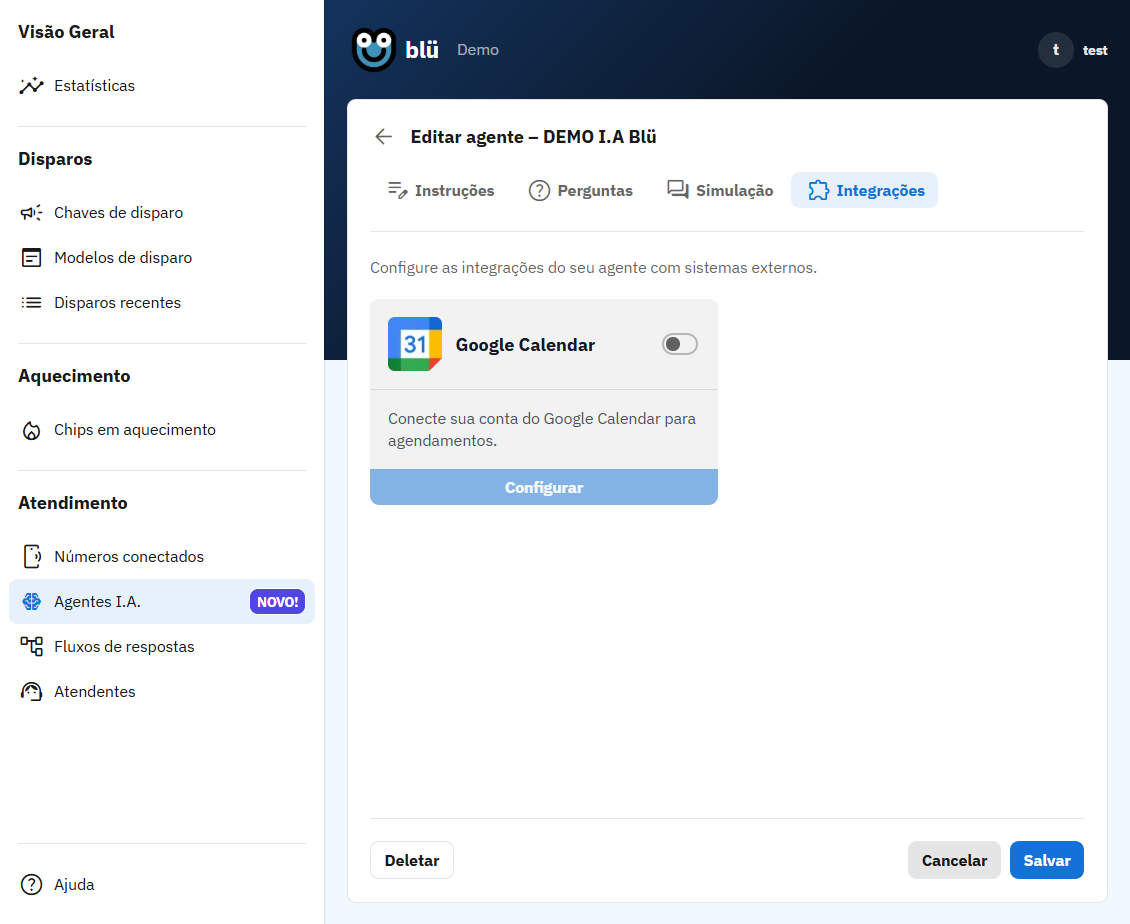Click the list icon beside Disparos recentes
Image resolution: width=1130 pixels, height=924 pixels.
click(31, 303)
